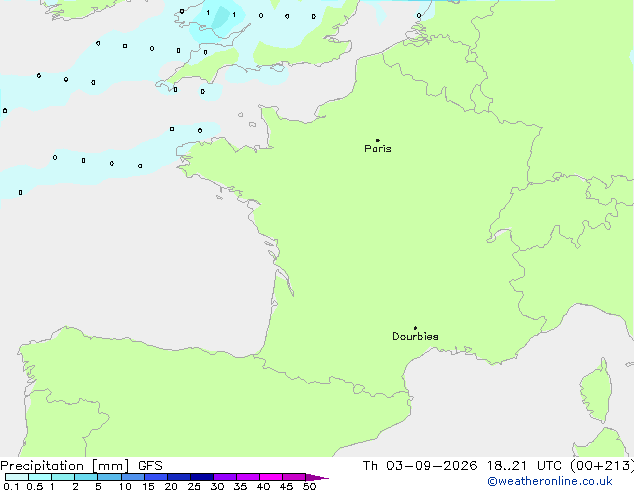Select the Paris city label
Image resolution: width=634 pixels, height=490 pixels.
(378, 148)
